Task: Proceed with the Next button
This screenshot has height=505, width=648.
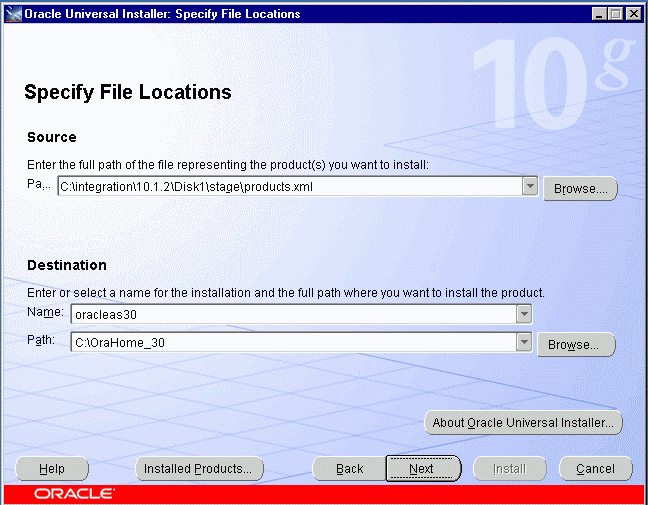Action: 423,469
